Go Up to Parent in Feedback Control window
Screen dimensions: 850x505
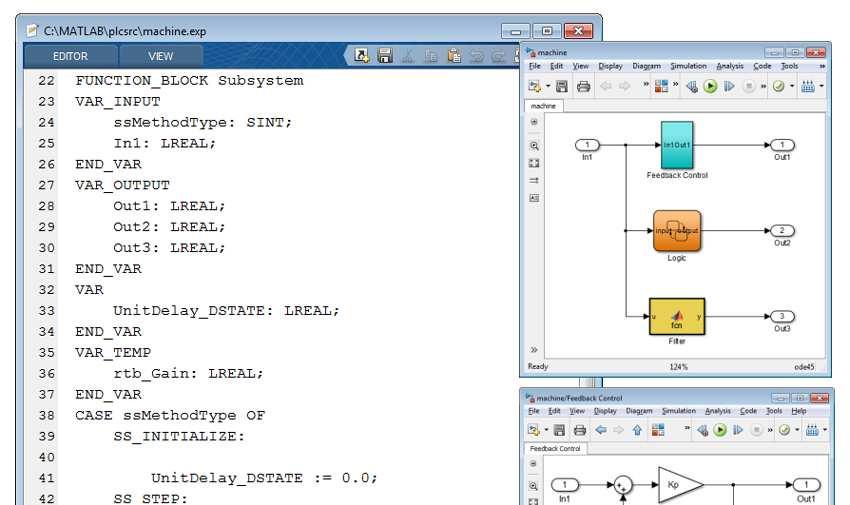click(637, 430)
